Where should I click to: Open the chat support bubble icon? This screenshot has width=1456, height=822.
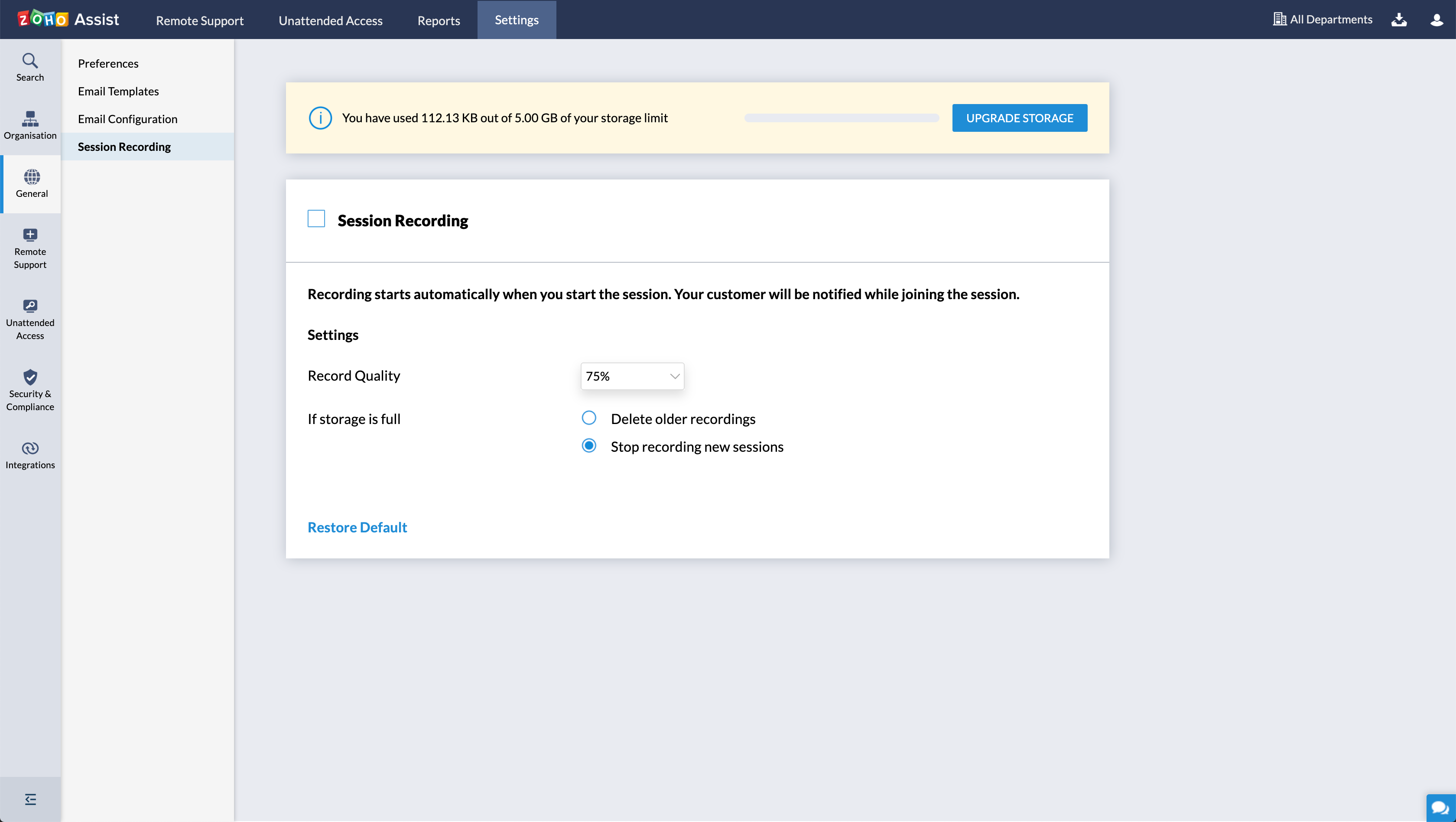(x=1440, y=807)
